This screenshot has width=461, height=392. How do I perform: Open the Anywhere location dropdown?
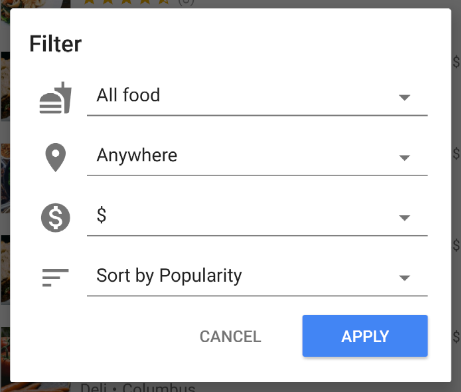pyautogui.click(x=257, y=156)
